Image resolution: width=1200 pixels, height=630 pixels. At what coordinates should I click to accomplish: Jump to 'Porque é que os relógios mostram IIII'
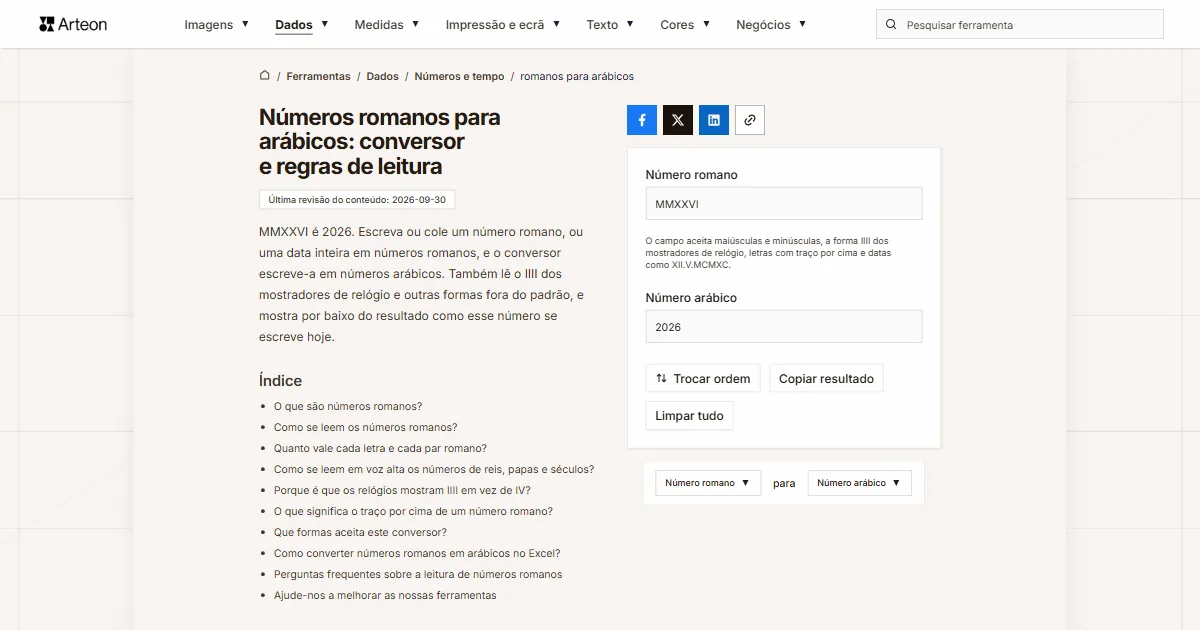click(402, 490)
